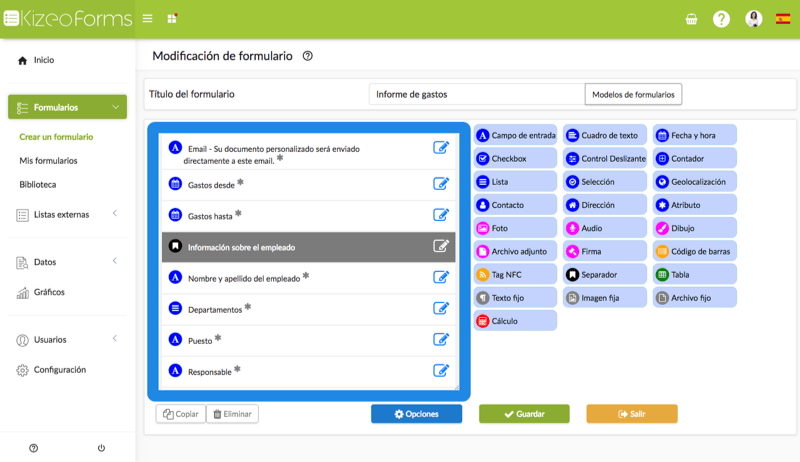Viewport: 800px width, 462px height.
Task: Add a Foto element
Action: [x=515, y=228]
